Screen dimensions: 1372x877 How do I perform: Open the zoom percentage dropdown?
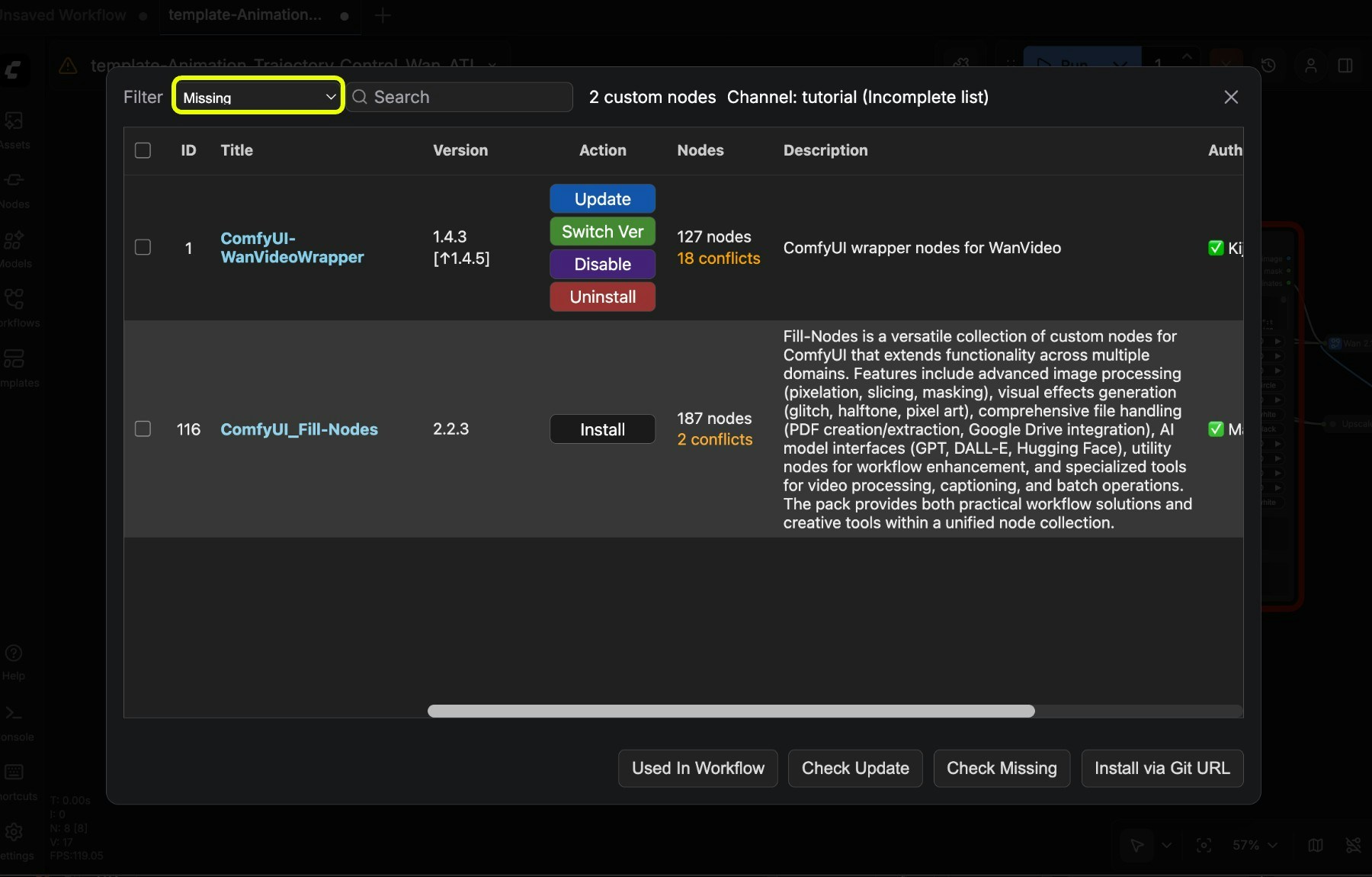point(1255,845)
